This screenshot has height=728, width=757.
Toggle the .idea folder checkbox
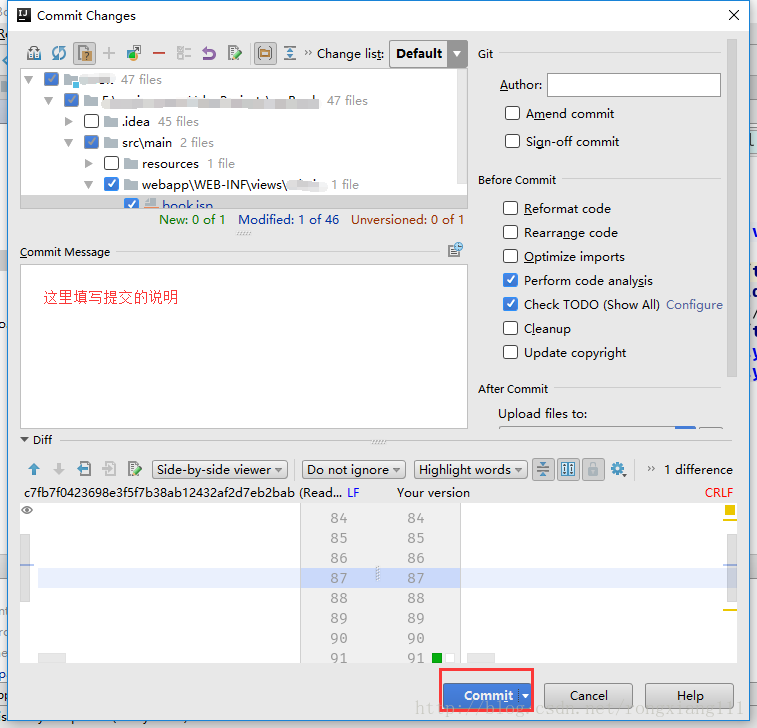91,121
